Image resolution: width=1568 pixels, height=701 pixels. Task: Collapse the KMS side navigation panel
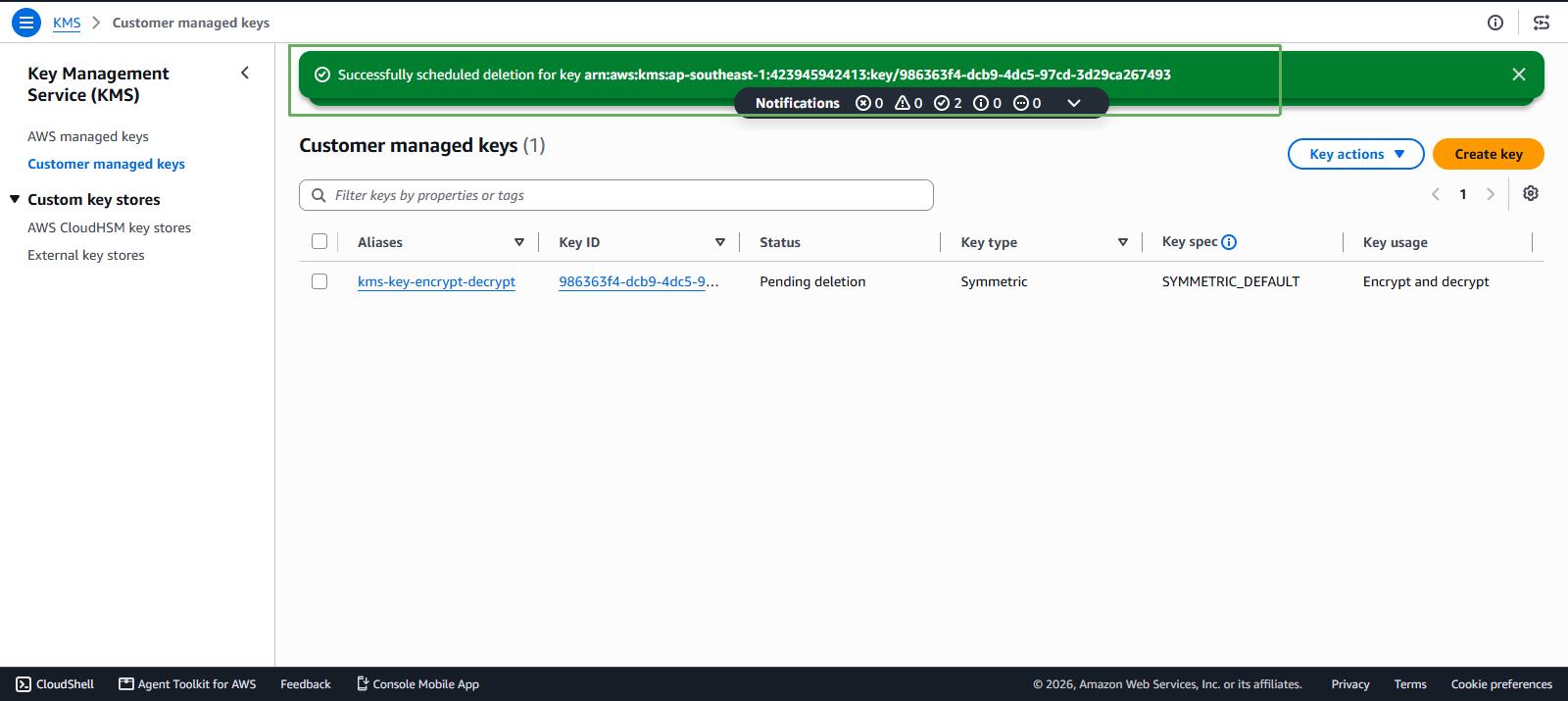point(245,73)
